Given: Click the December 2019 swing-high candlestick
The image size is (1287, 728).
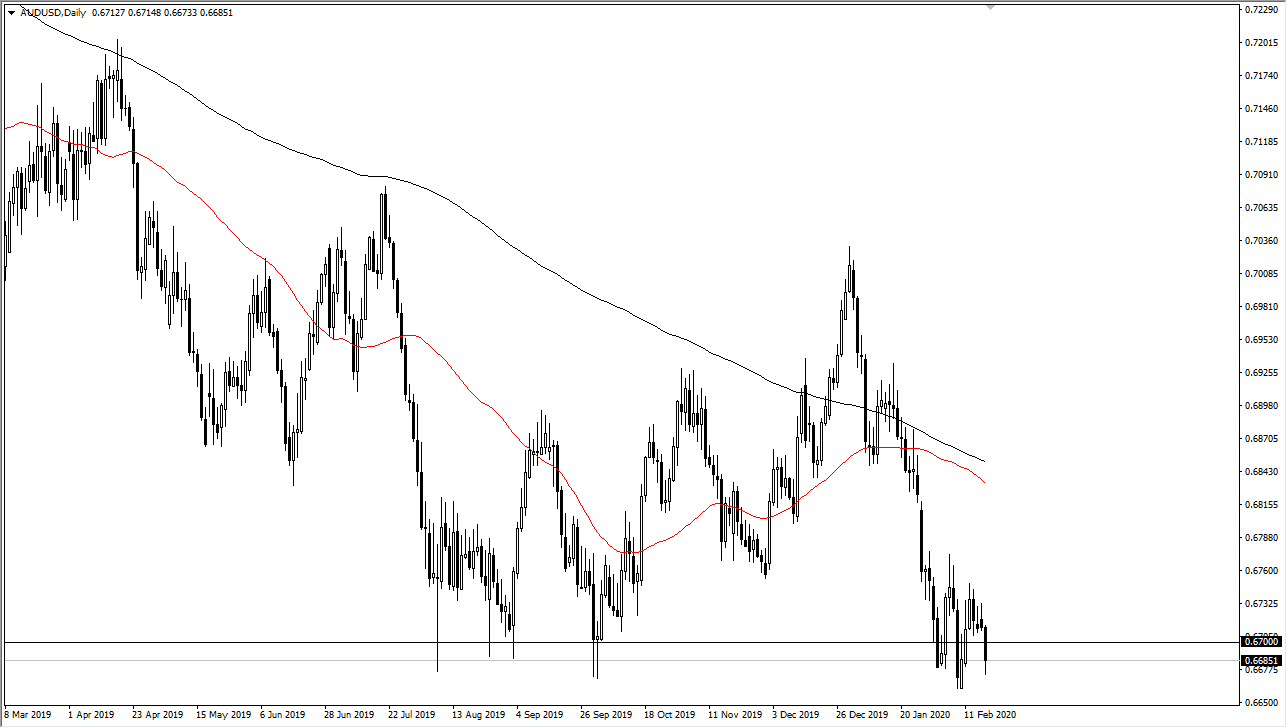Looking at the screenshot, I should (850, 280).
